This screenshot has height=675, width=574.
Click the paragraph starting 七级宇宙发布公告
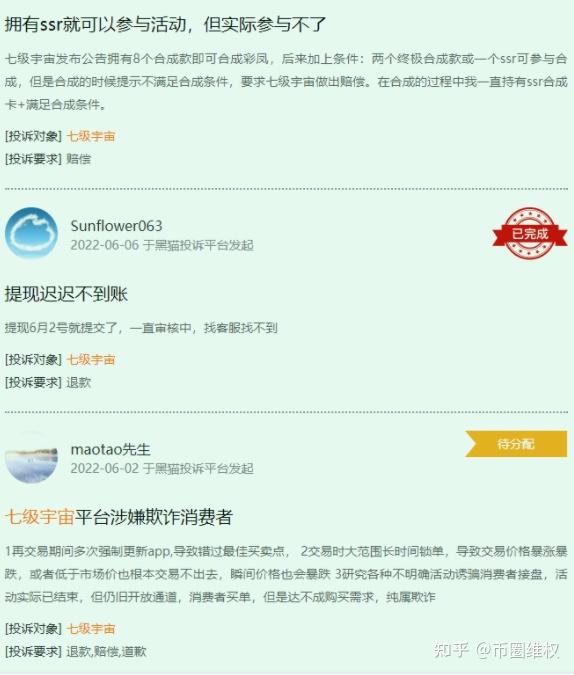coord(286,81)
